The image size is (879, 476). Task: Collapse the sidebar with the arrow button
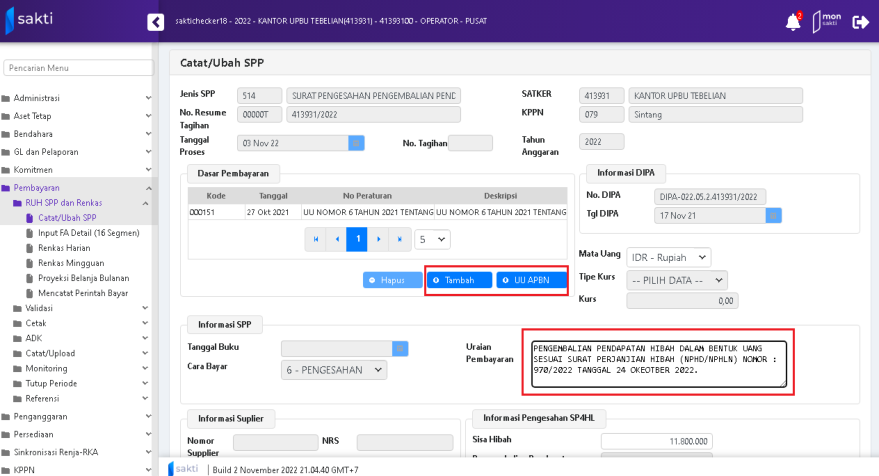[155, 21]
